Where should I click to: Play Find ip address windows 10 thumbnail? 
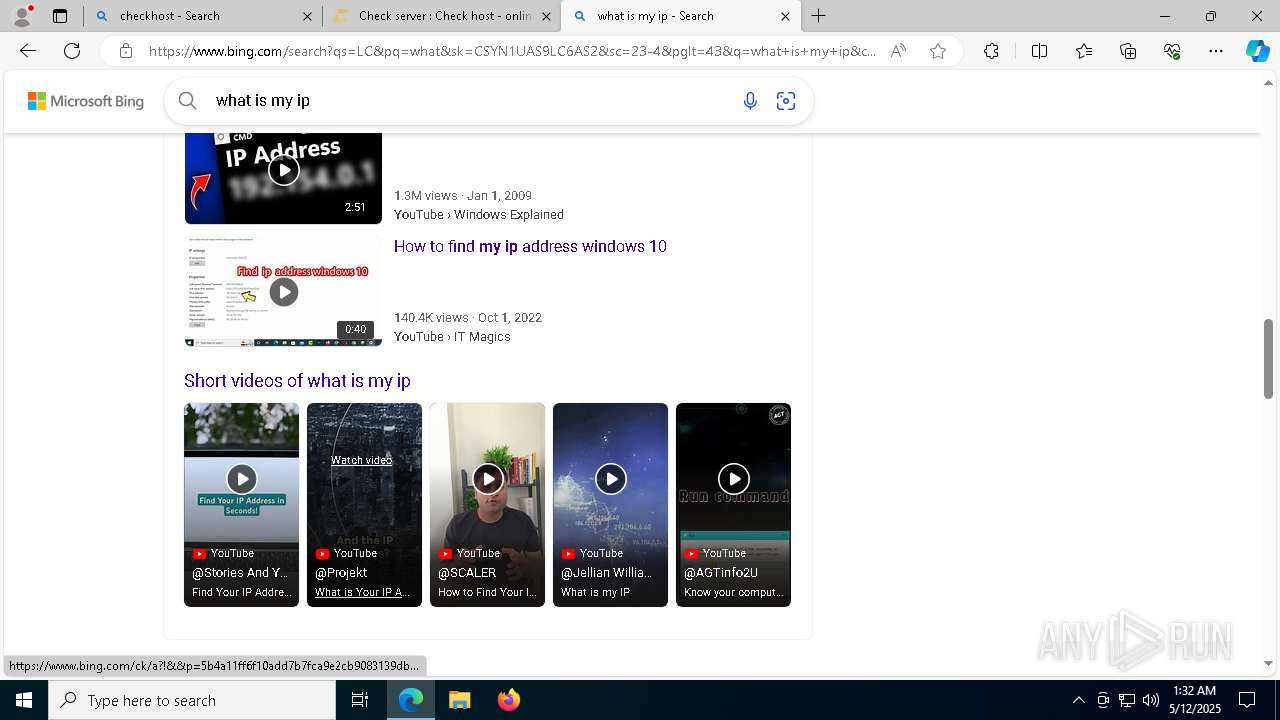[283, 292]
